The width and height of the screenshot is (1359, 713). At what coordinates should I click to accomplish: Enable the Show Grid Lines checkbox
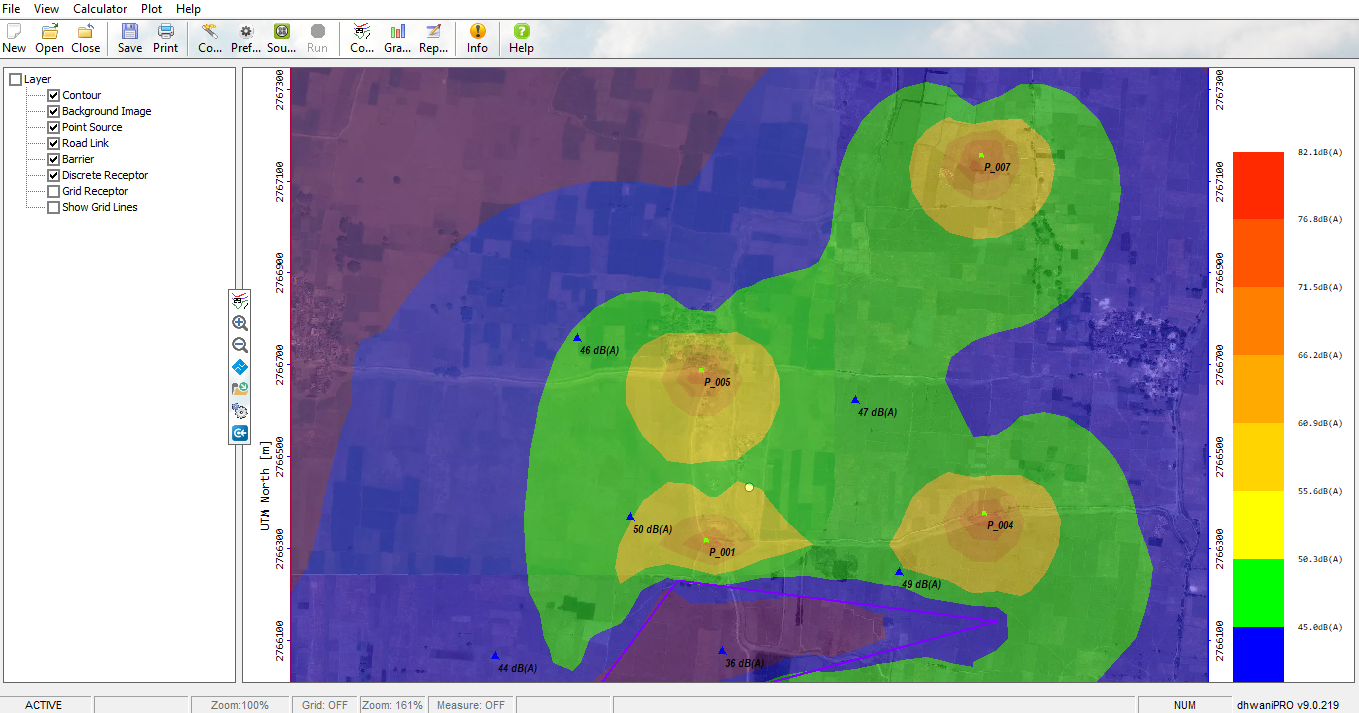(x=54, y=207)
